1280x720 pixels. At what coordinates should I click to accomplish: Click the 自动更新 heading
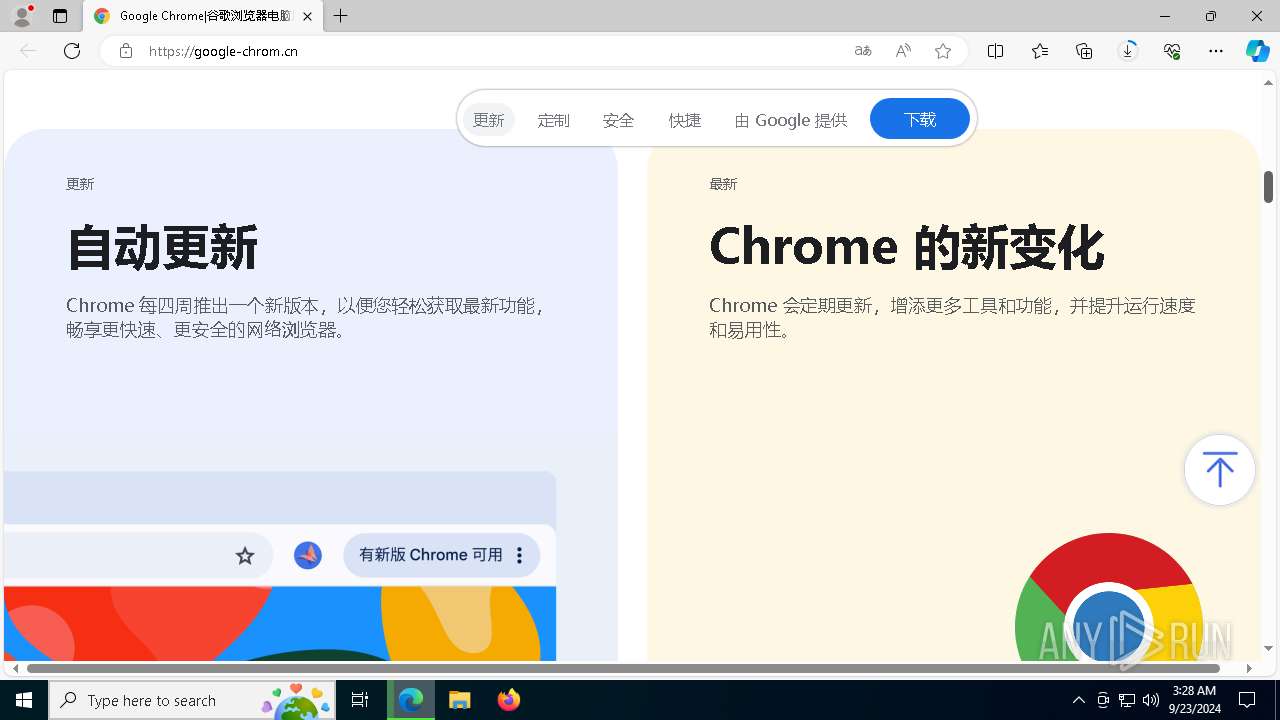pos(162,247)
